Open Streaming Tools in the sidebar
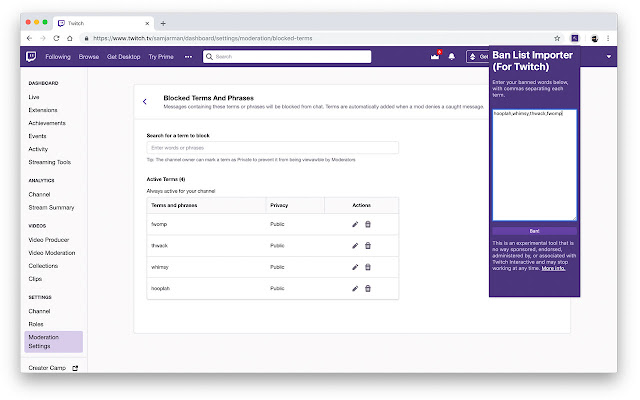Viewport: 640px width, 400px height. (50, 162)
